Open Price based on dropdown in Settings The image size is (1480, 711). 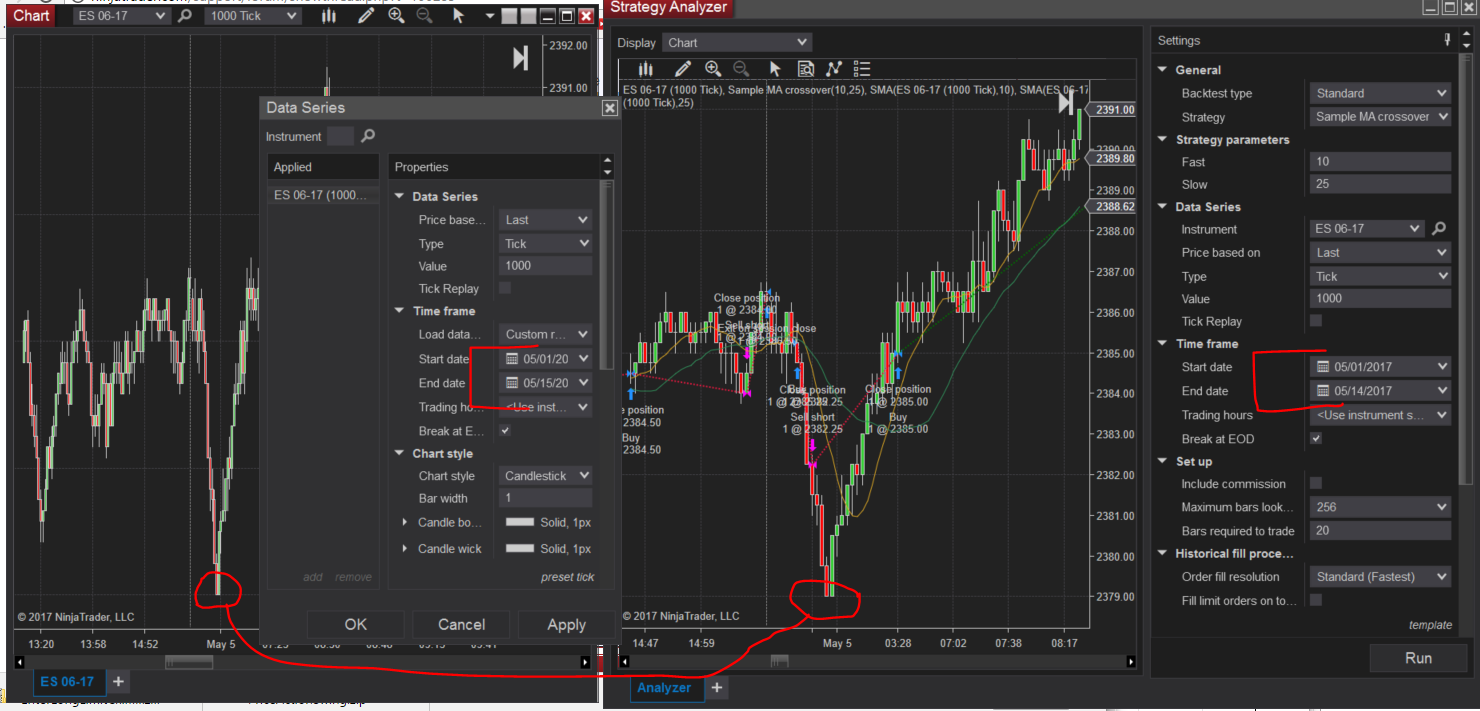(x=1380, y=253)
